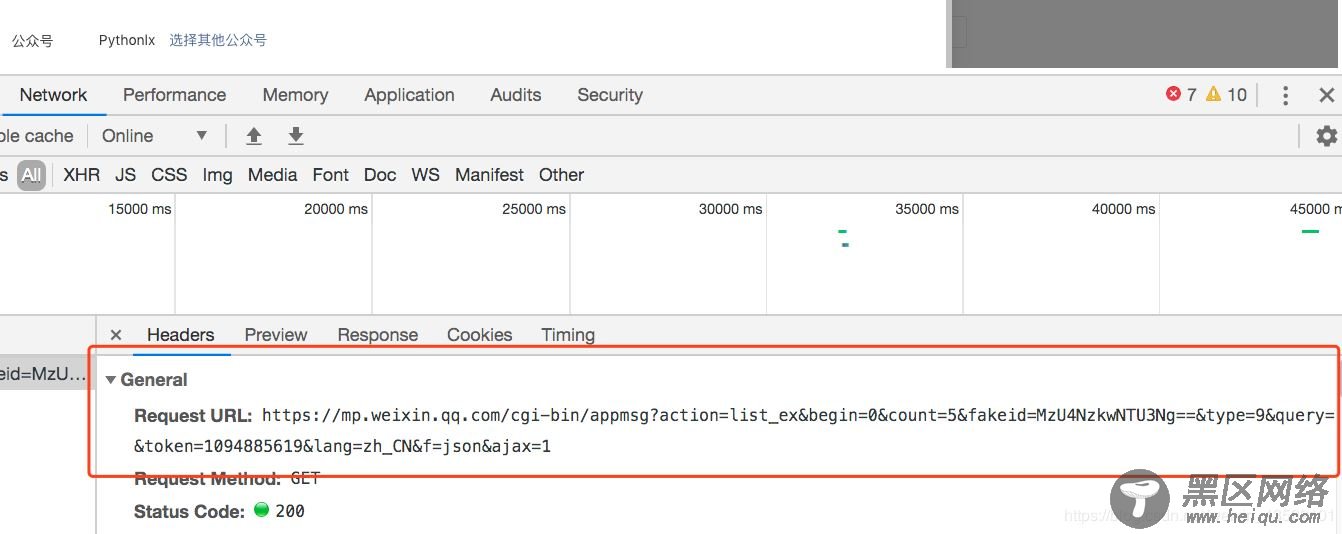This screenshot has height=534, width=1342.
Task: Click the Status Code 200 value
Action: (290, 511)
